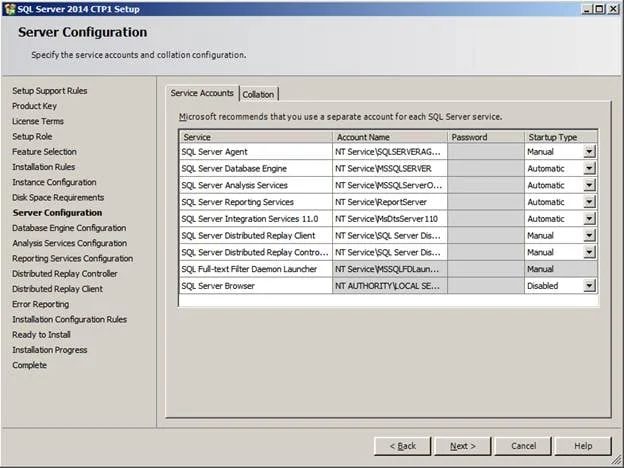Click the SQL Server Browser service cell
Image resolution: width=624 pixels, height=468 pixels.
256,286
